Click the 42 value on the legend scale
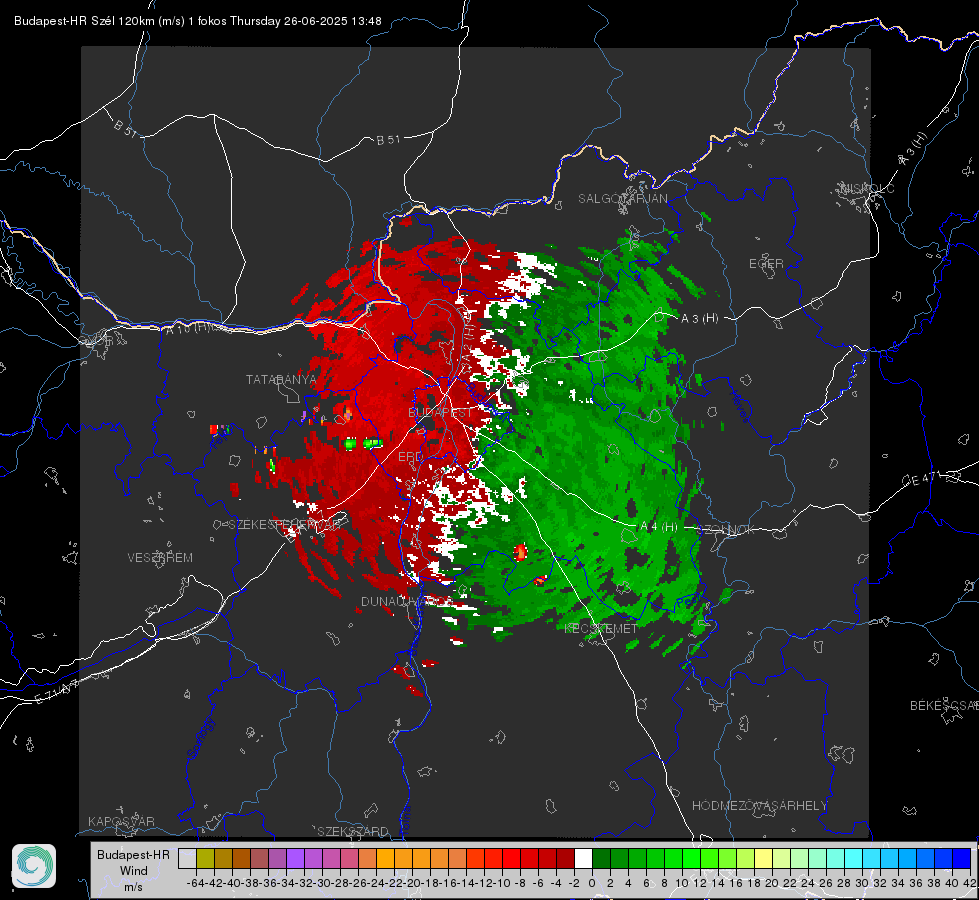Screen dimensions: 979x900 [x=970, y=883]
